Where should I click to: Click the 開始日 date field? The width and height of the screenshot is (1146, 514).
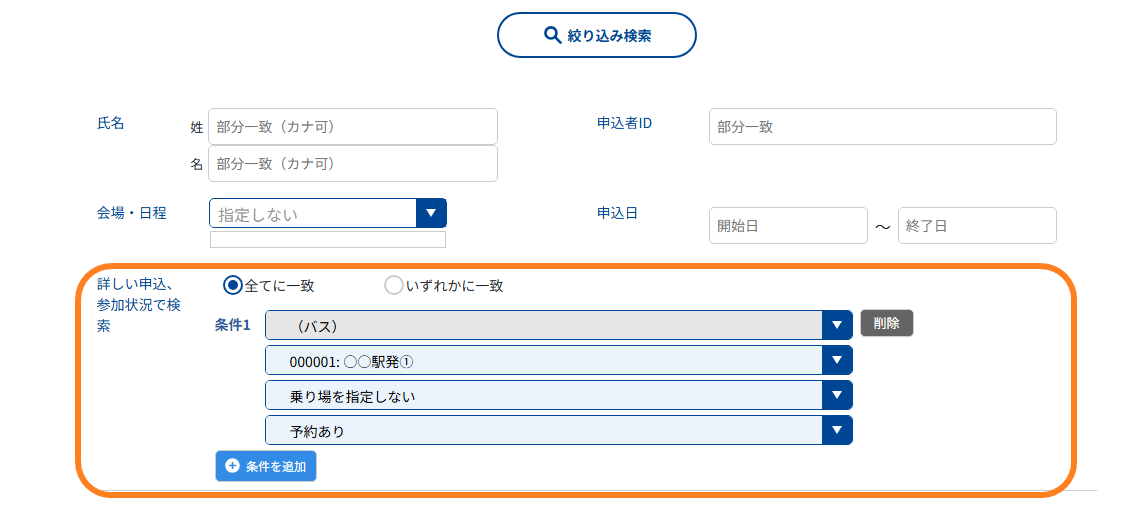pos(789,226)
